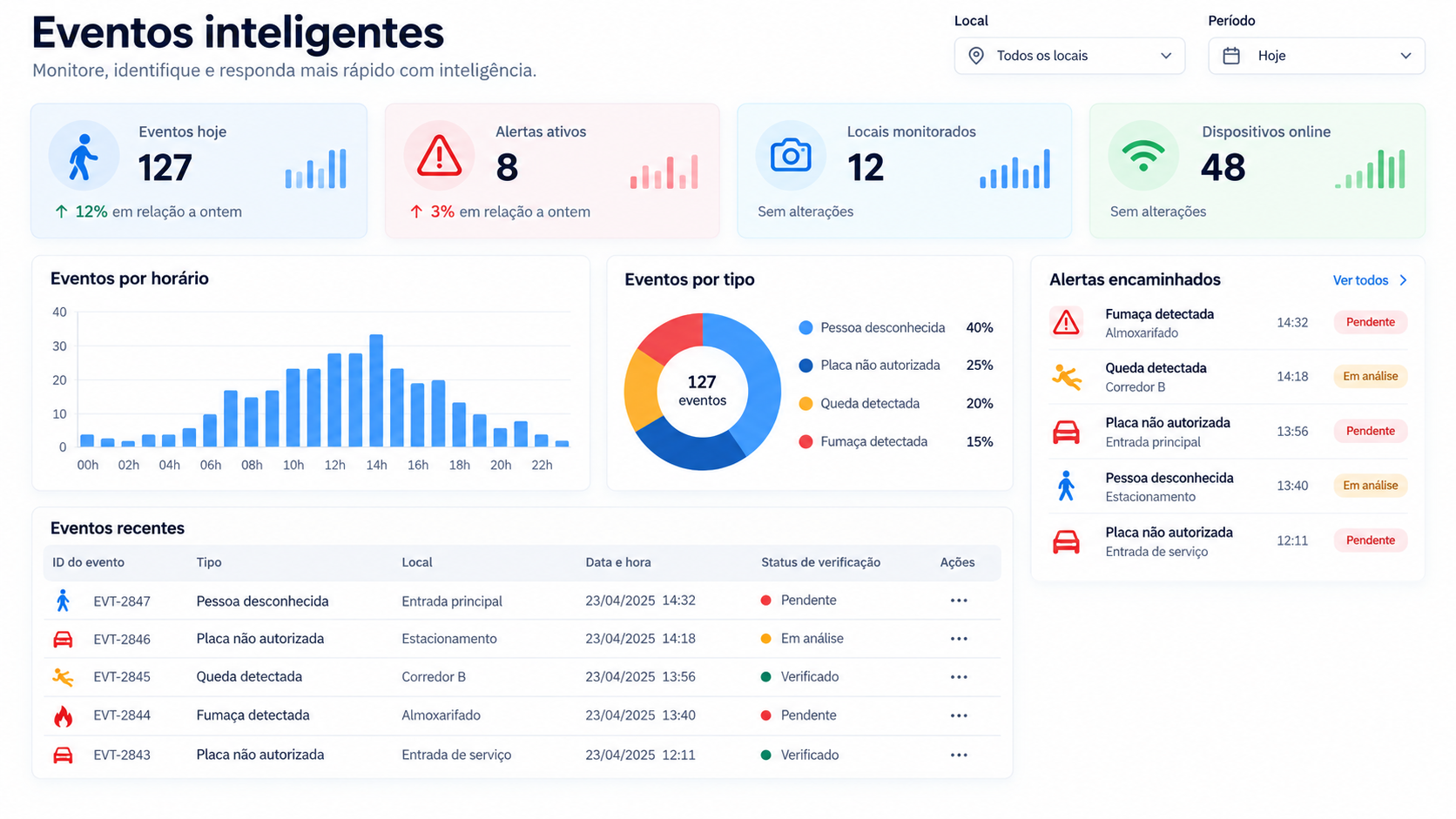Open actions menu for EVT-2845
This screenshot has width=1456, height=819.
point(959,677)
